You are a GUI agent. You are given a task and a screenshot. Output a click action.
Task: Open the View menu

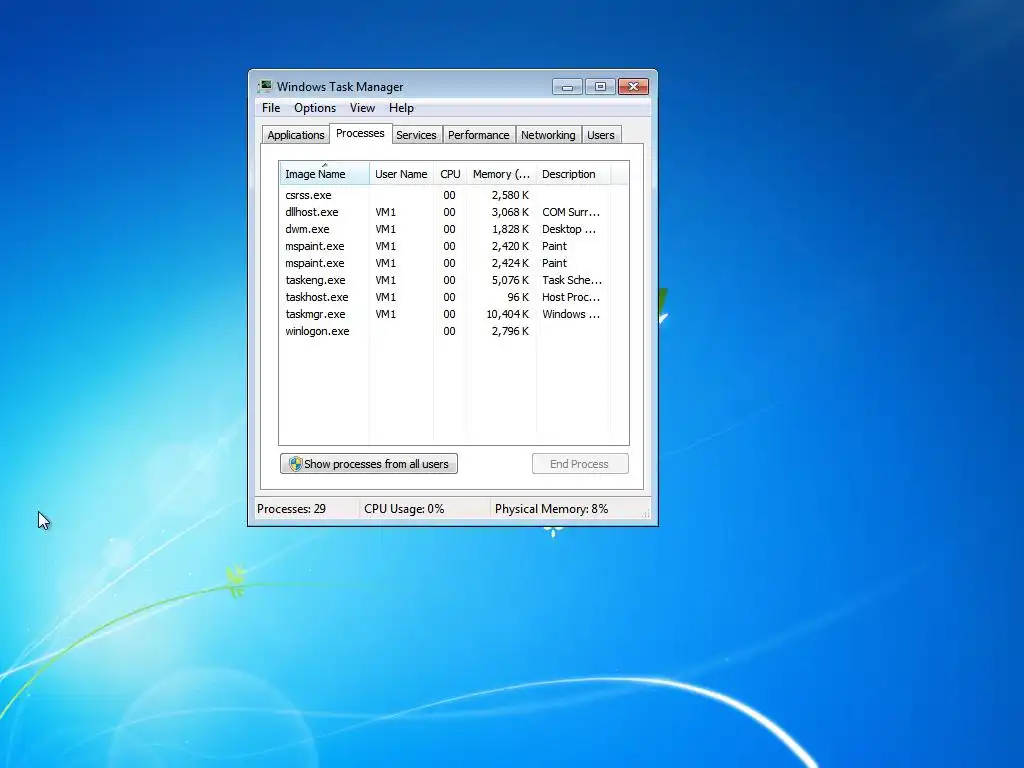click(x=362, y=108)
